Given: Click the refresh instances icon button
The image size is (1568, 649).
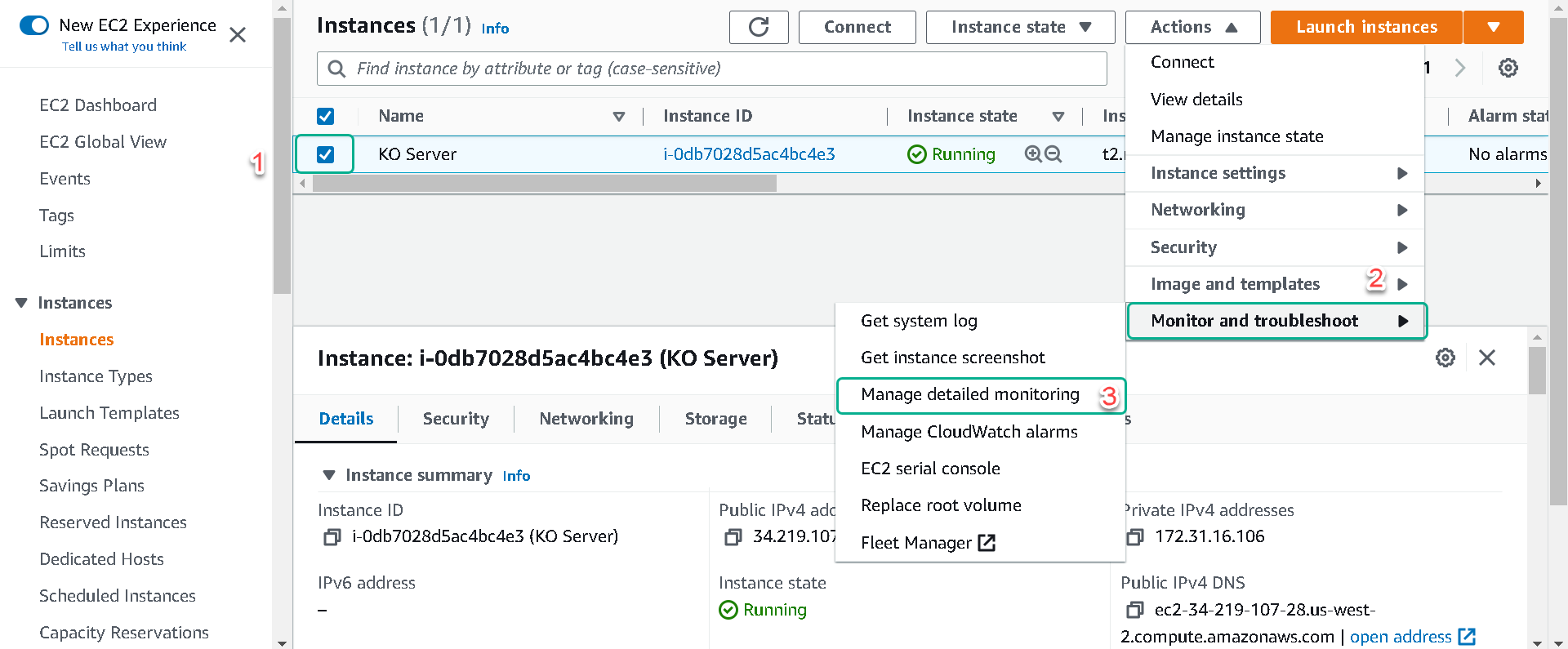Looking at the screenshot, I should pyautogui.click(x=759, y=27).
